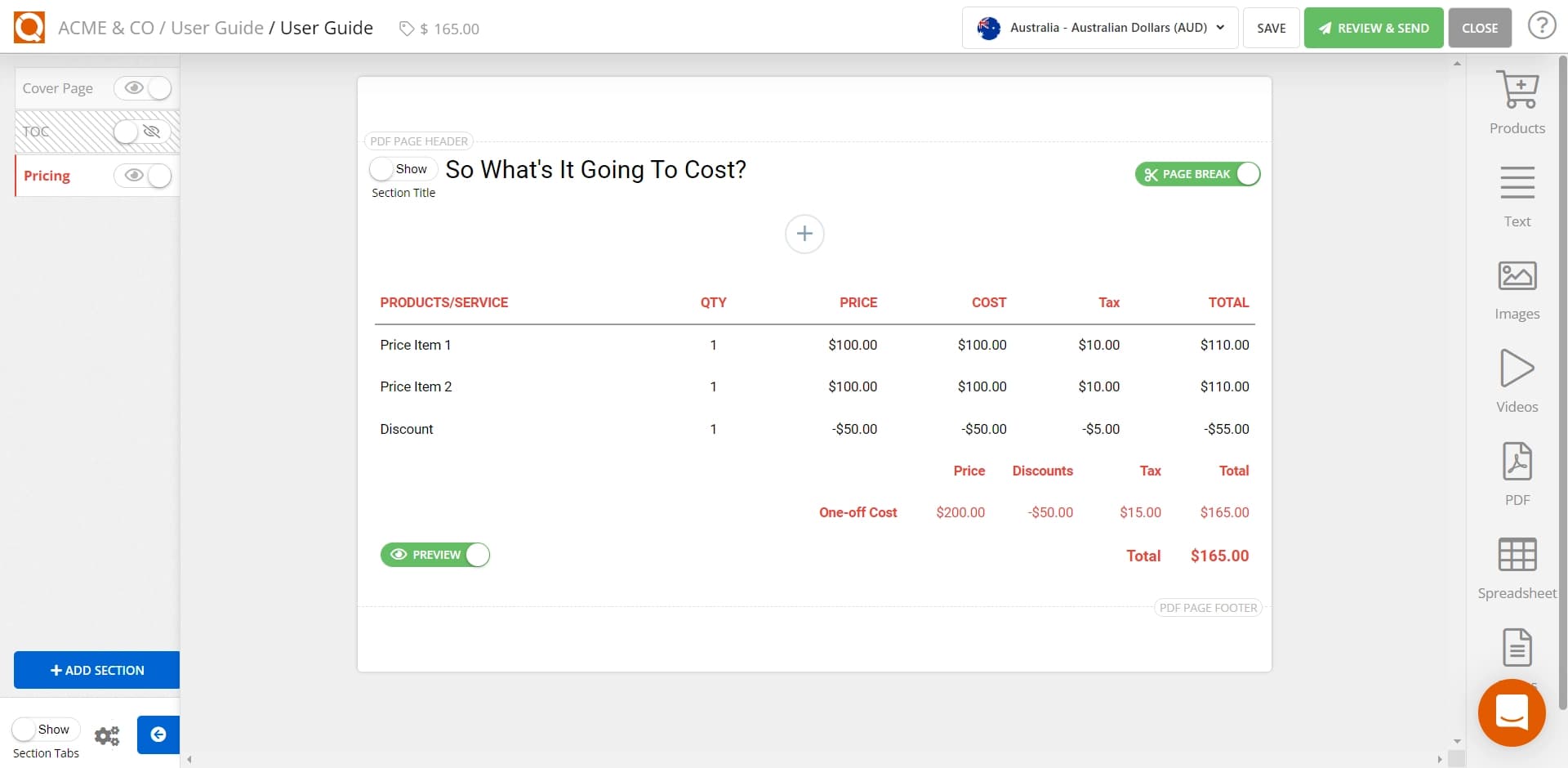
Task: Disable the Page Break toggle
Action: [x=1247, y=173]
